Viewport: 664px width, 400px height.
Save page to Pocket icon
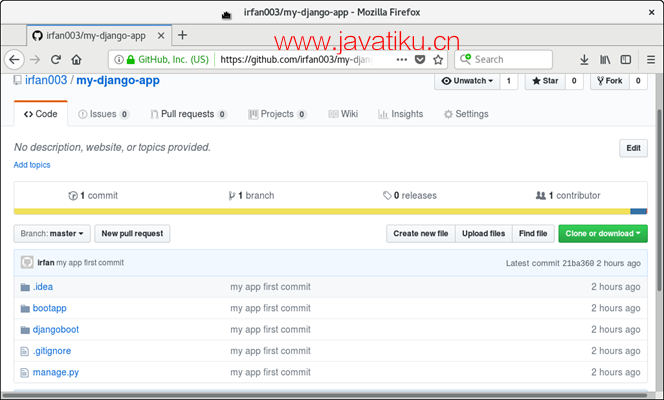click(420, 60)
